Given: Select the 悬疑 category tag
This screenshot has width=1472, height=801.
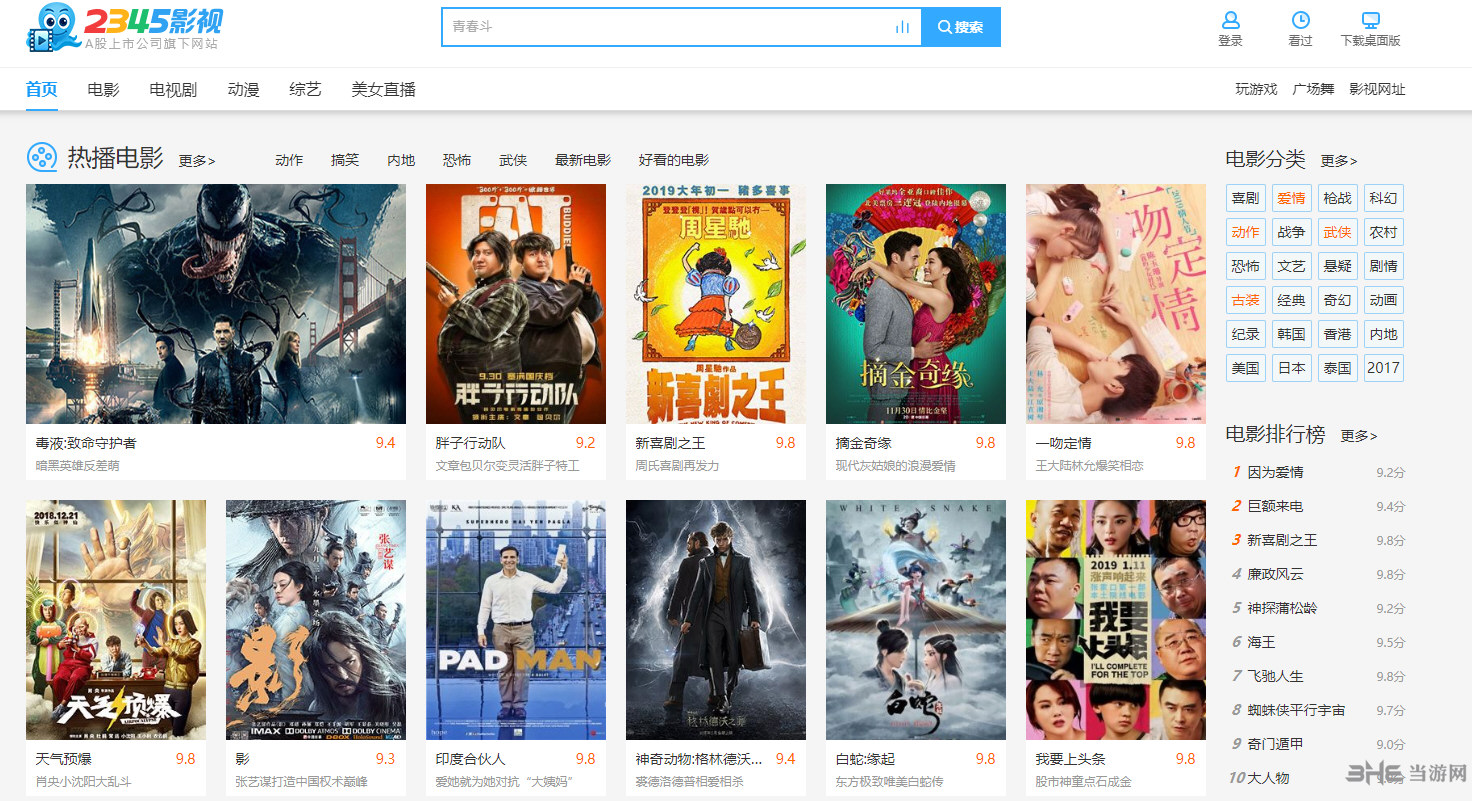Looking at the screenshot, I should (x=1337, y=266).
